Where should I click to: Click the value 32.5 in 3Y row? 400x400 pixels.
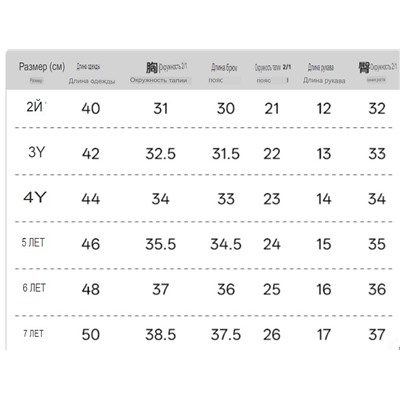pyautogui.click(x=161, y=154)
